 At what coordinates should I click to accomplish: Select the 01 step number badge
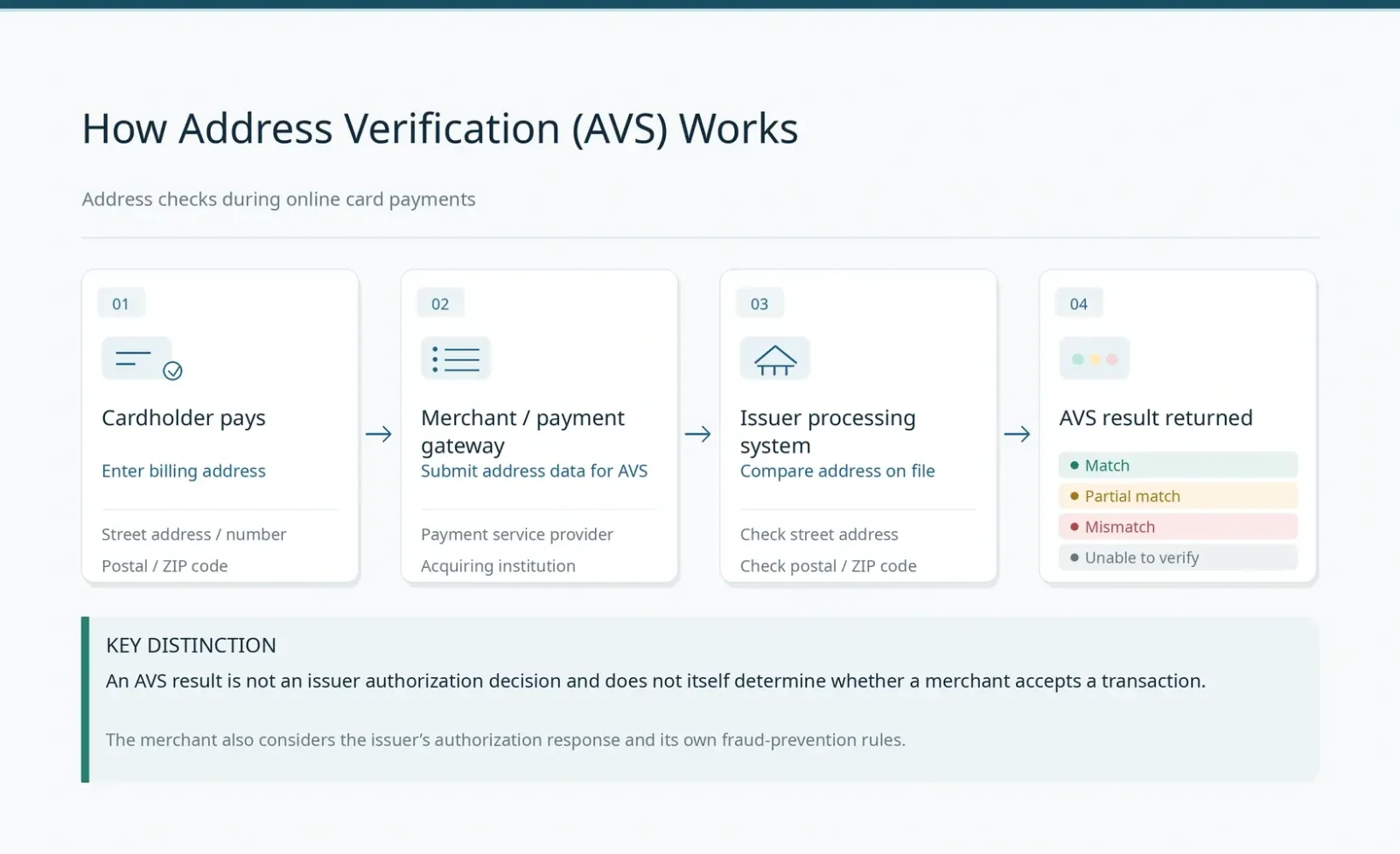(x=121, y=304)
